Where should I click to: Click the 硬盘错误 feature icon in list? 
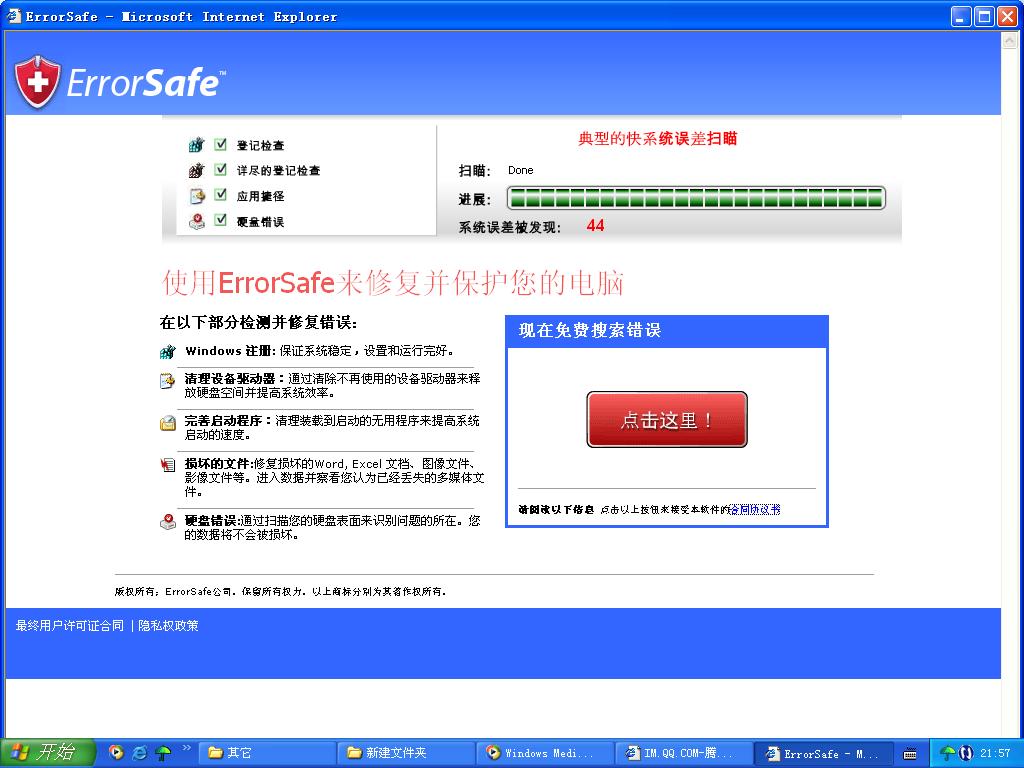[x=168, y=521]
